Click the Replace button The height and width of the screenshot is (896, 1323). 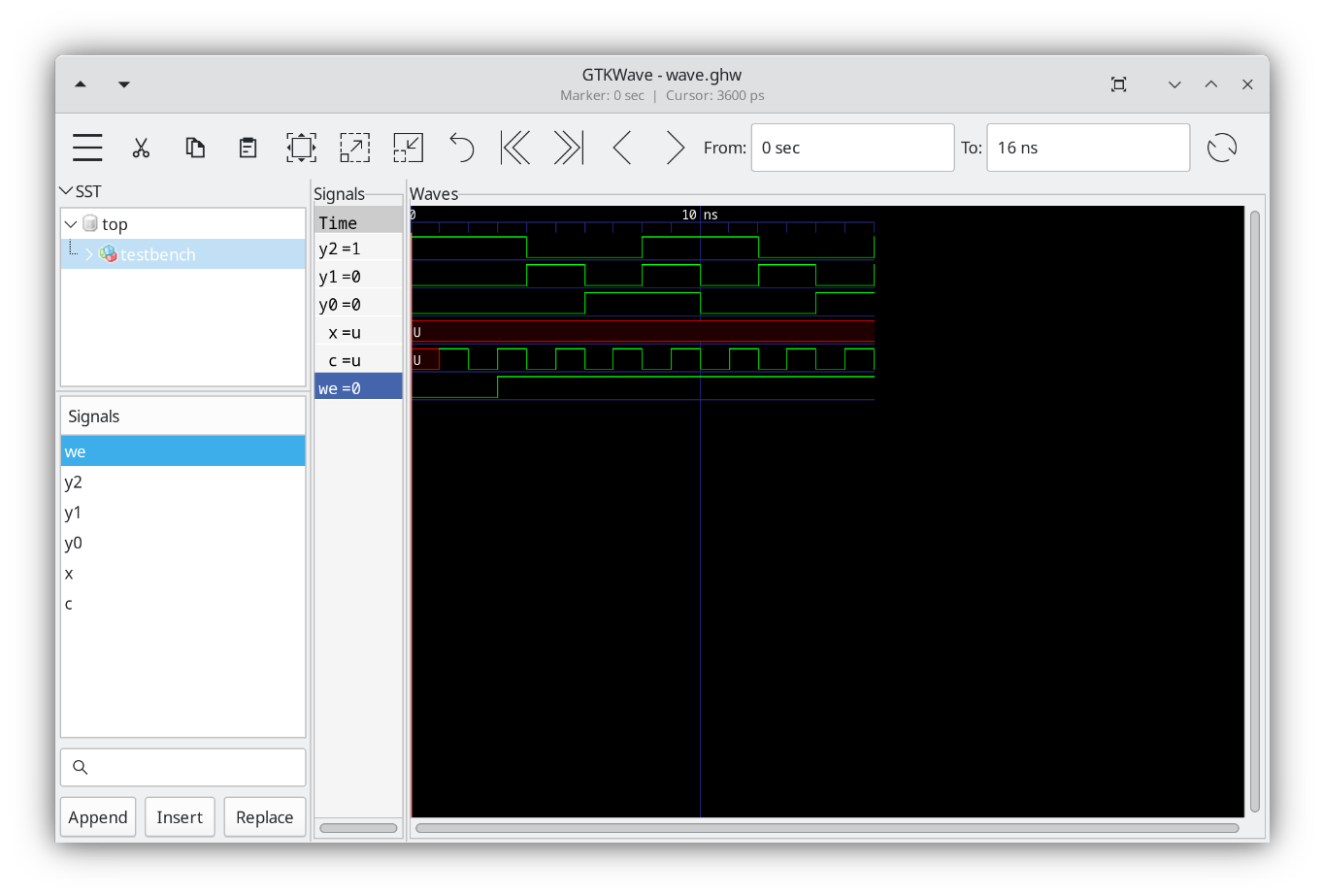tap(264, 816)
